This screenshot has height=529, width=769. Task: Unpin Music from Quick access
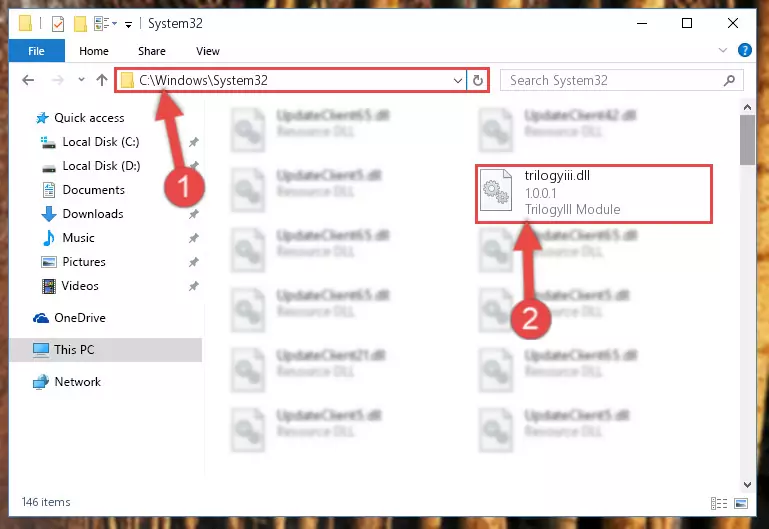[194, 238]
